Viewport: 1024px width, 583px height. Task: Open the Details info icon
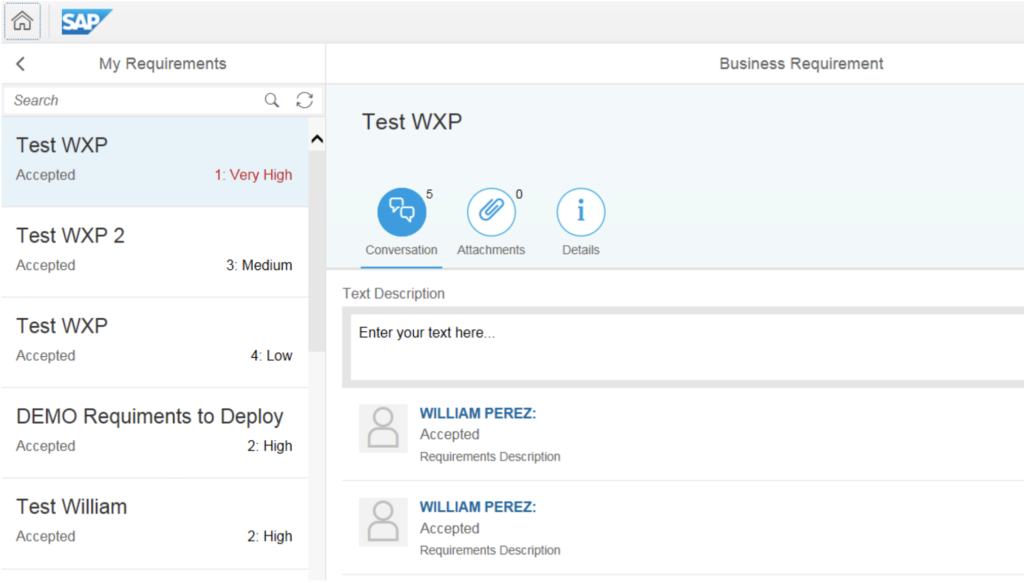point(580,211)
